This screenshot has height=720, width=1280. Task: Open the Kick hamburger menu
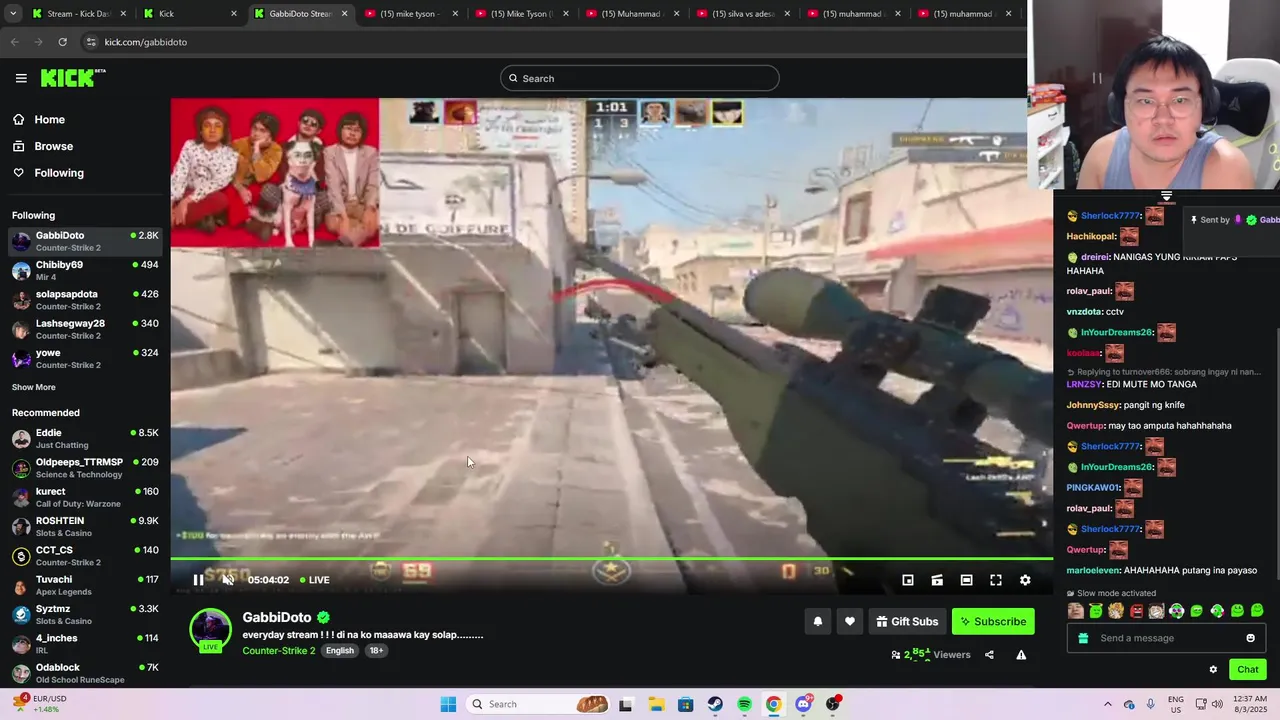point(21,78)
